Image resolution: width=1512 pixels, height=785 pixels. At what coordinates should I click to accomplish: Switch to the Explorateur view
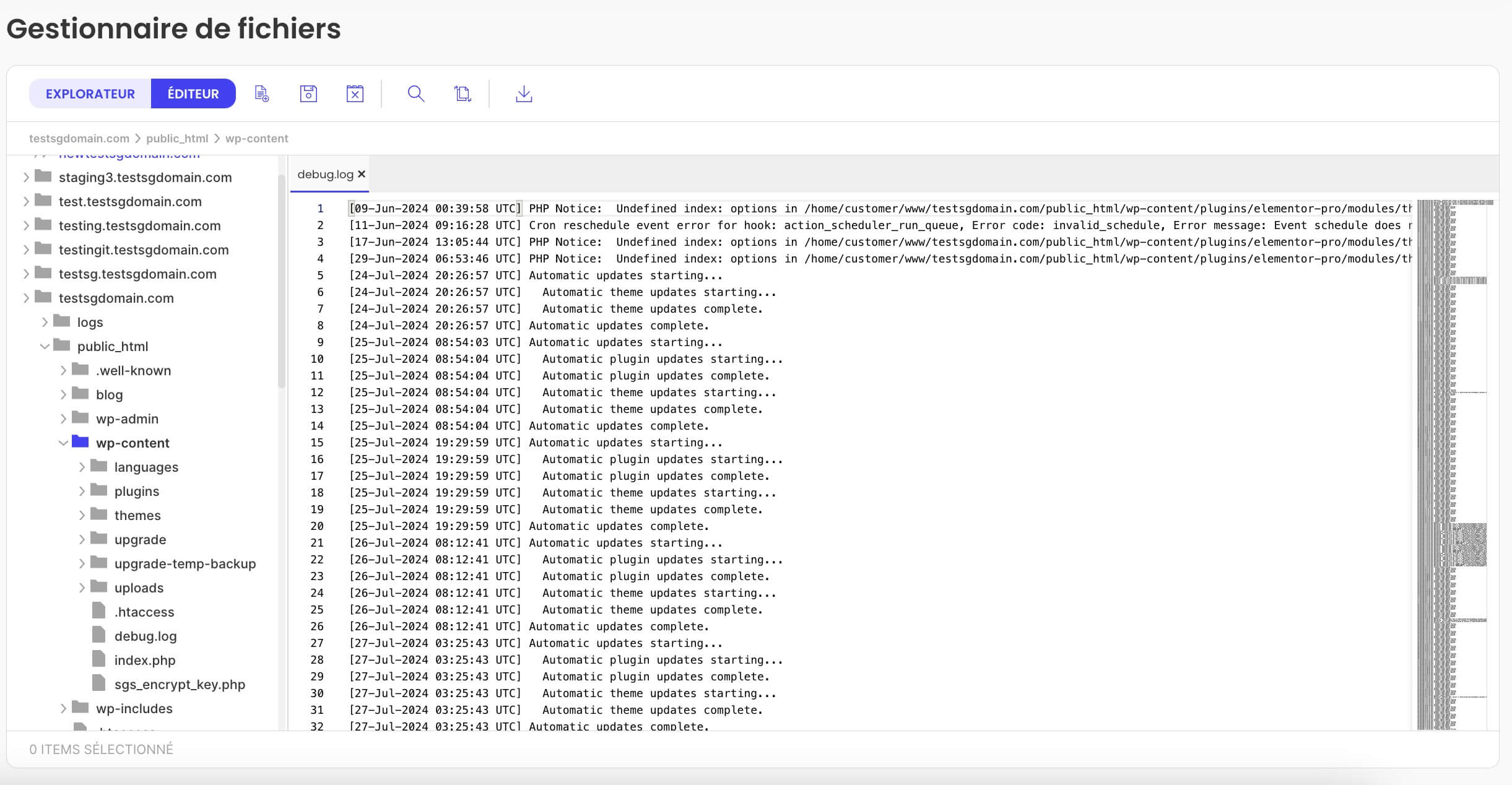(90, 93)
